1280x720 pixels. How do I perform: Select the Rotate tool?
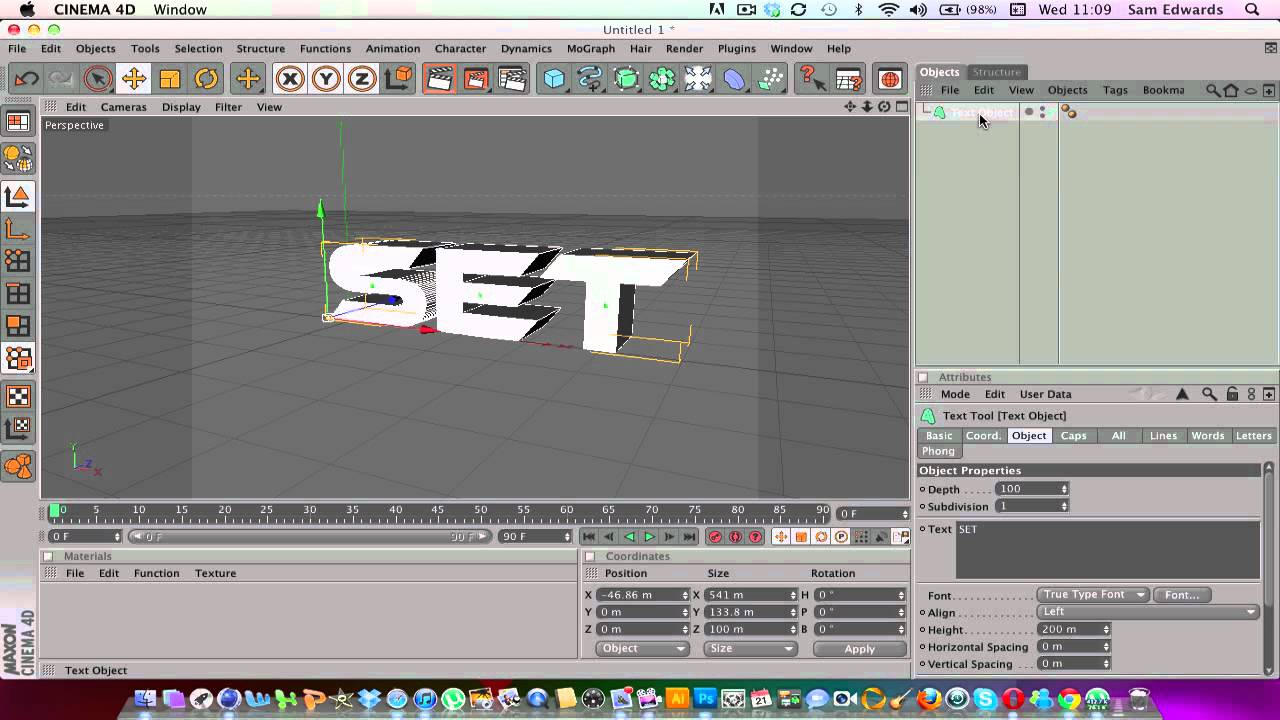point(206,78)
